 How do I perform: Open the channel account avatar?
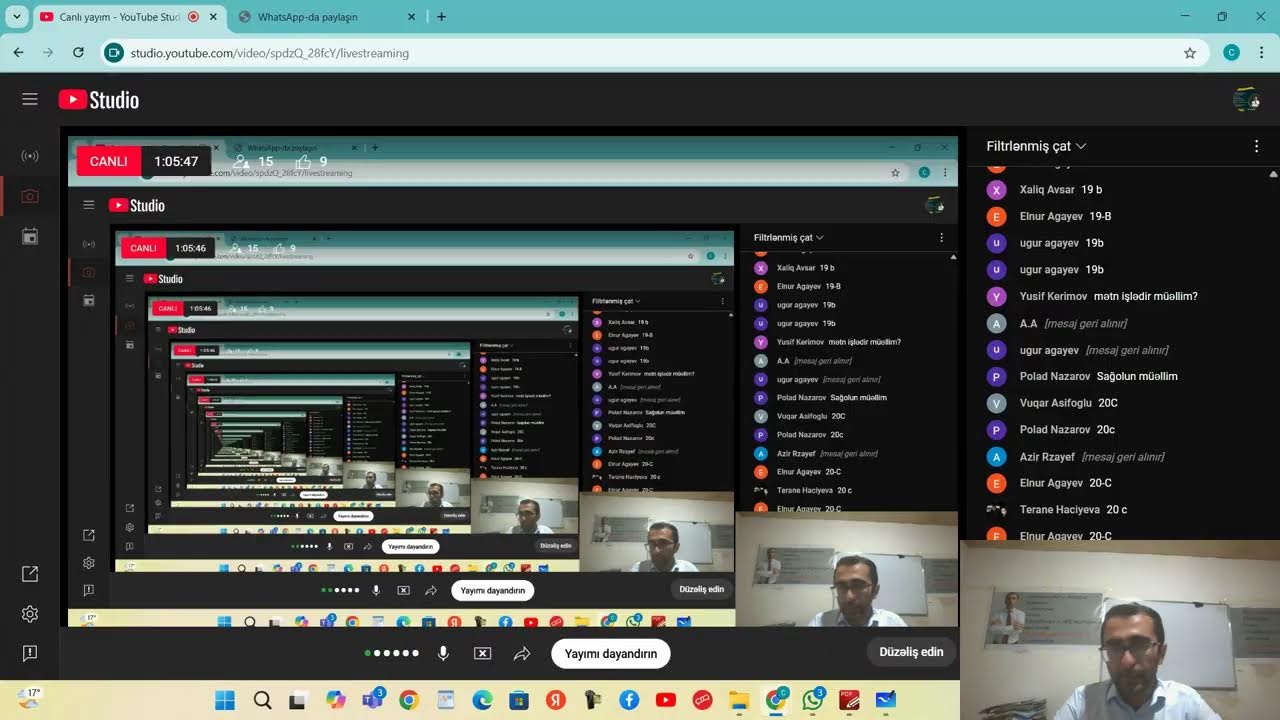pyautogui.click(x=1246, y=99)
